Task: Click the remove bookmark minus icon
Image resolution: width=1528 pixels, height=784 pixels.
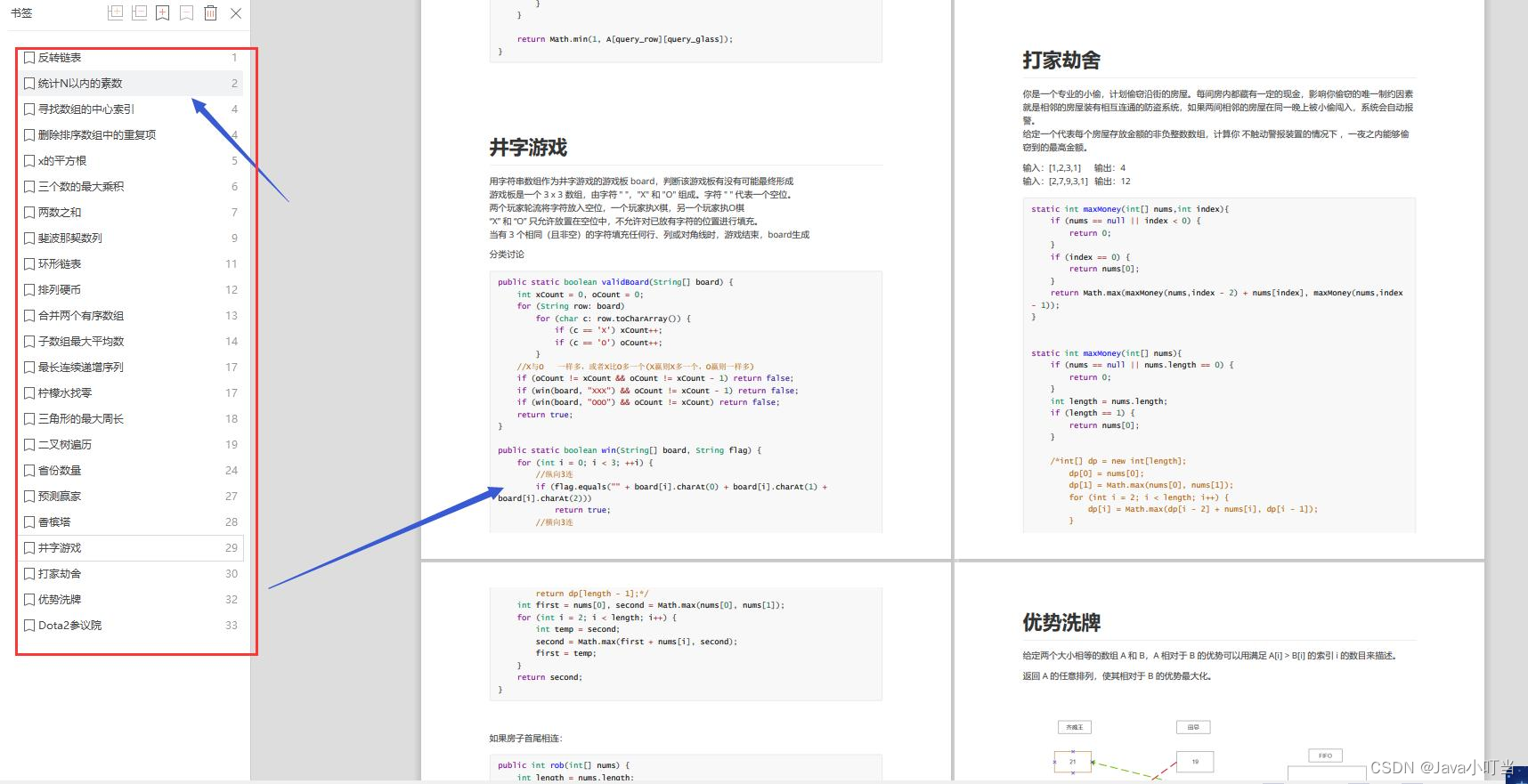Action: [186, 12]
